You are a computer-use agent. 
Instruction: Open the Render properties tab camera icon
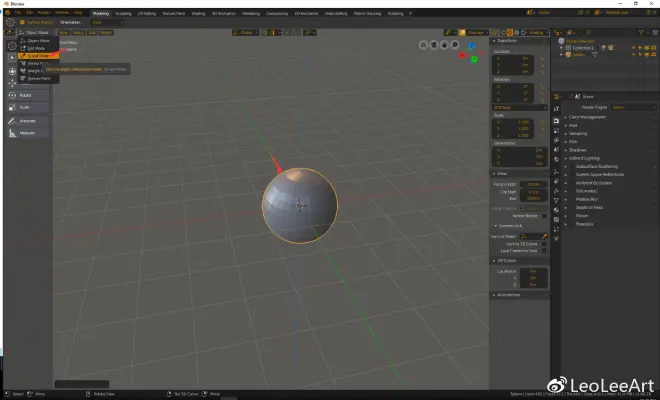(x=556, y=121)
